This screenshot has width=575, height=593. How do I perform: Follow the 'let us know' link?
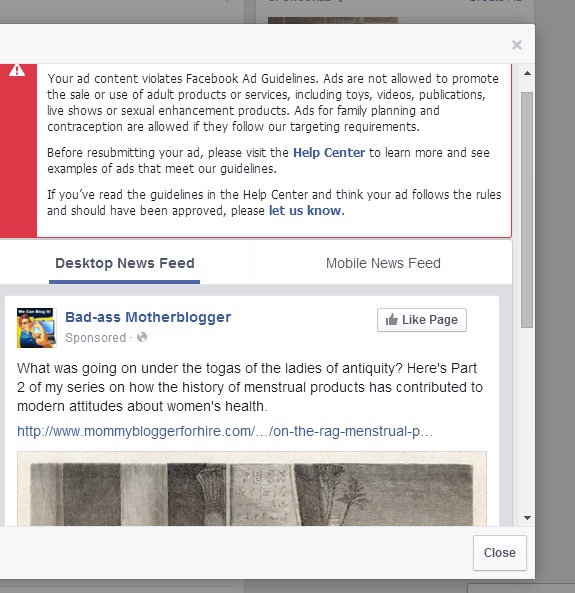coord(306,210)
